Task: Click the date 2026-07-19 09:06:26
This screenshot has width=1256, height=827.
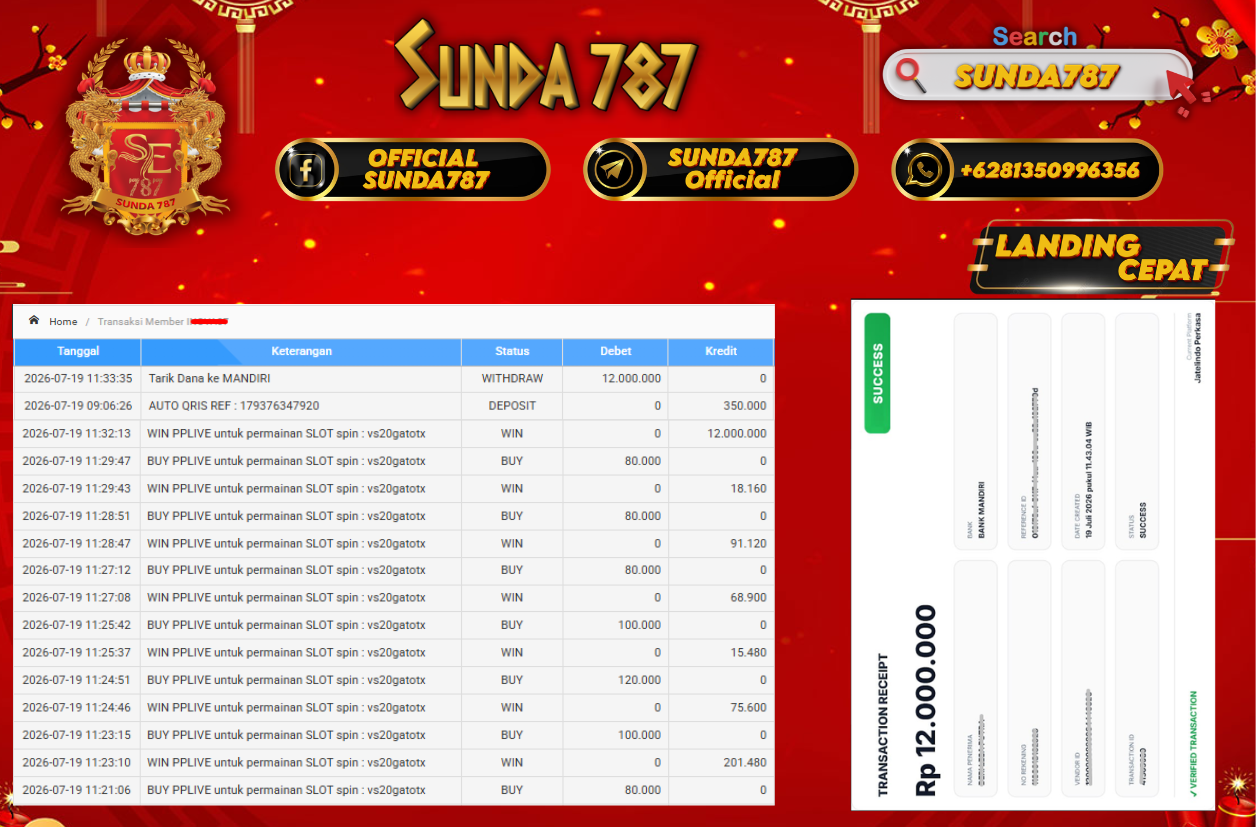Action: pos(78,406)
